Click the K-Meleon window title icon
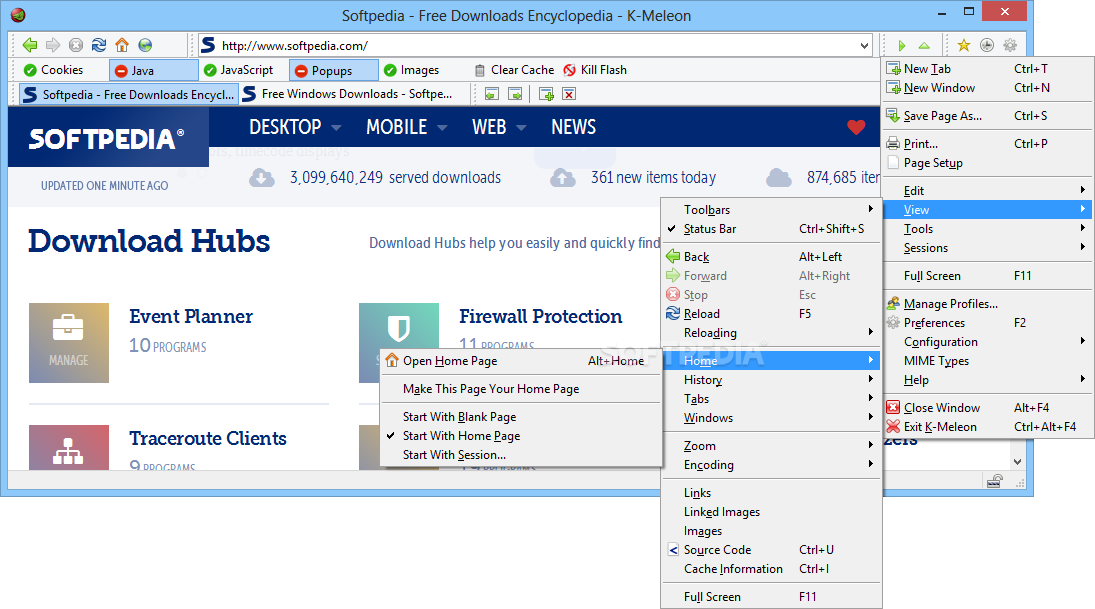1095x609 pixels. (18, 15)
